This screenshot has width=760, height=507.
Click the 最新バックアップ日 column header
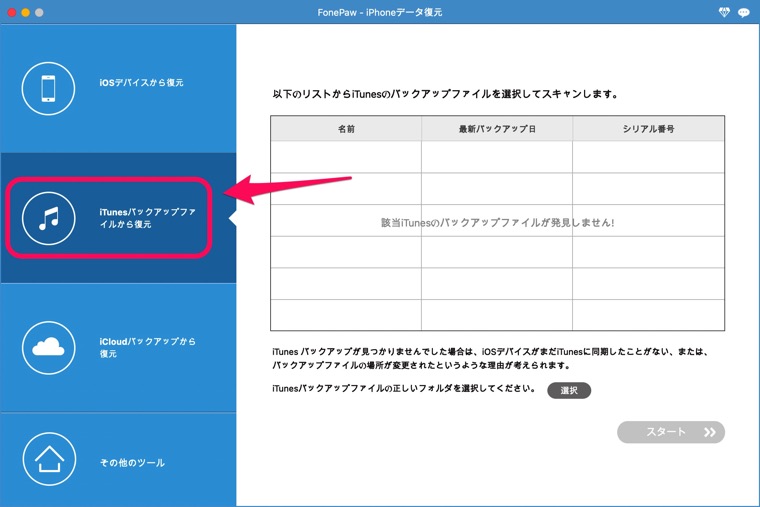[x=497, y=128]
